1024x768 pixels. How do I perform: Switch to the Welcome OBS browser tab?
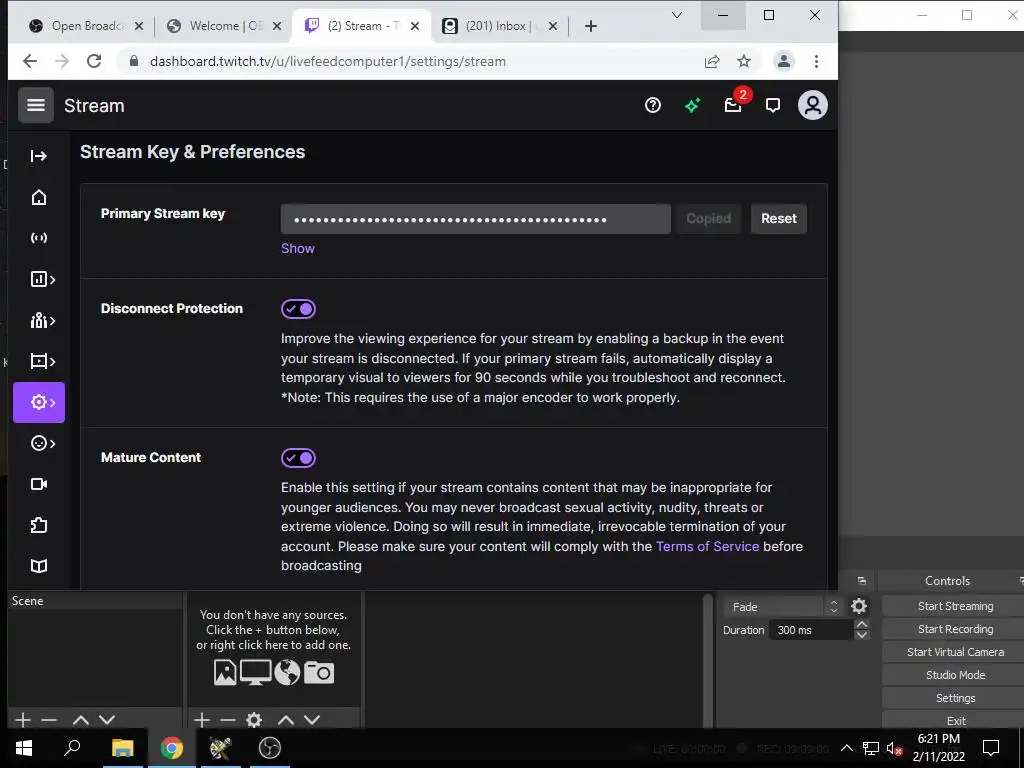click(224, 26)
